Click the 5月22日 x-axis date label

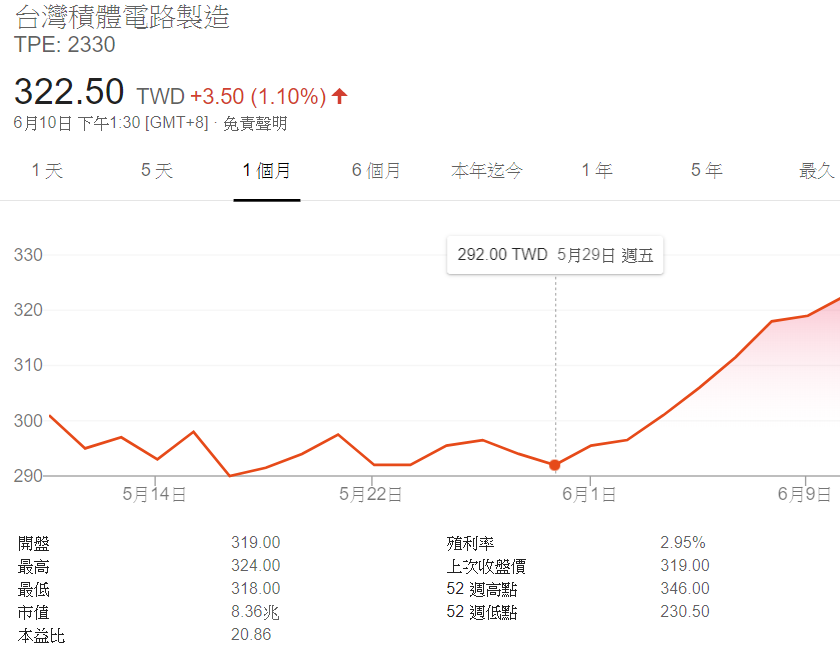pyautogui.click(x=371, y=494)
